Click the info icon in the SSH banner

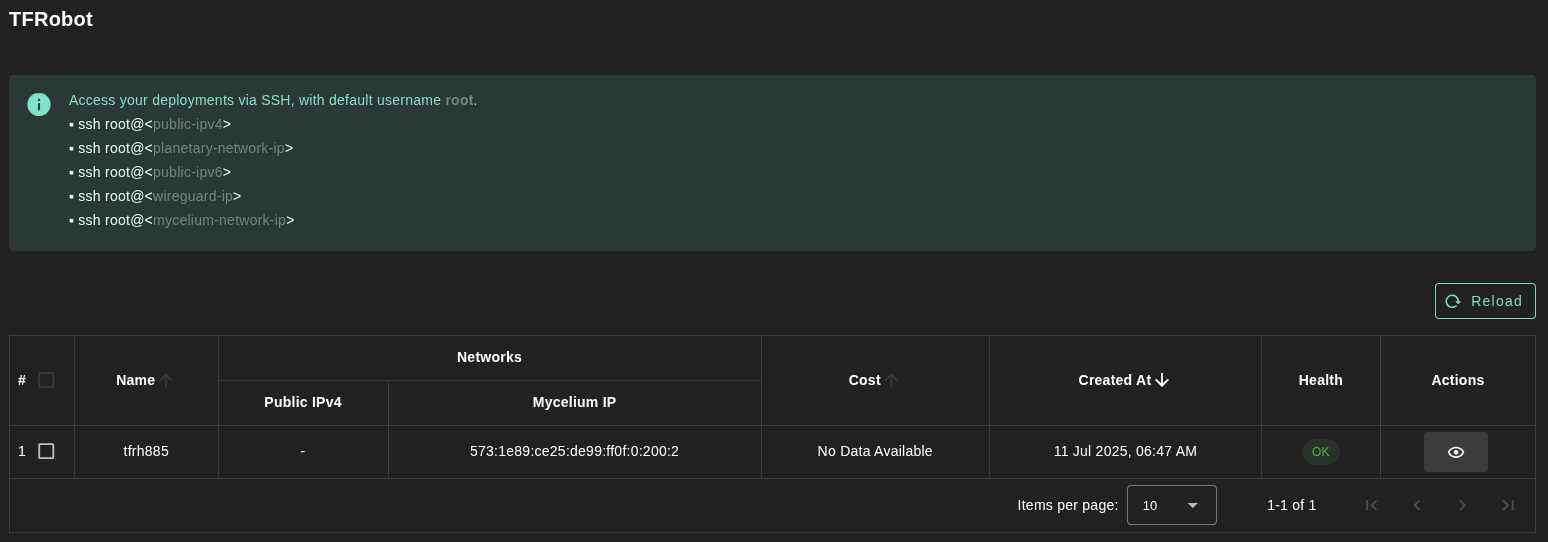[x=39, y=104]
